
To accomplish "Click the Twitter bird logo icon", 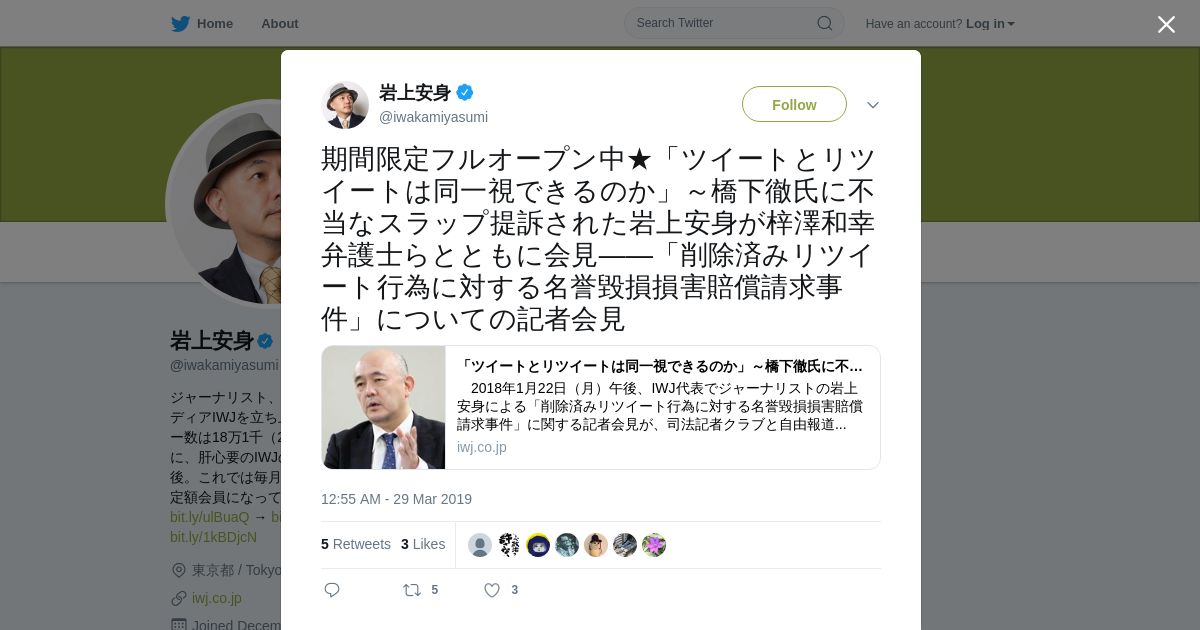I will pyautogui.click(x=180, y=23).
